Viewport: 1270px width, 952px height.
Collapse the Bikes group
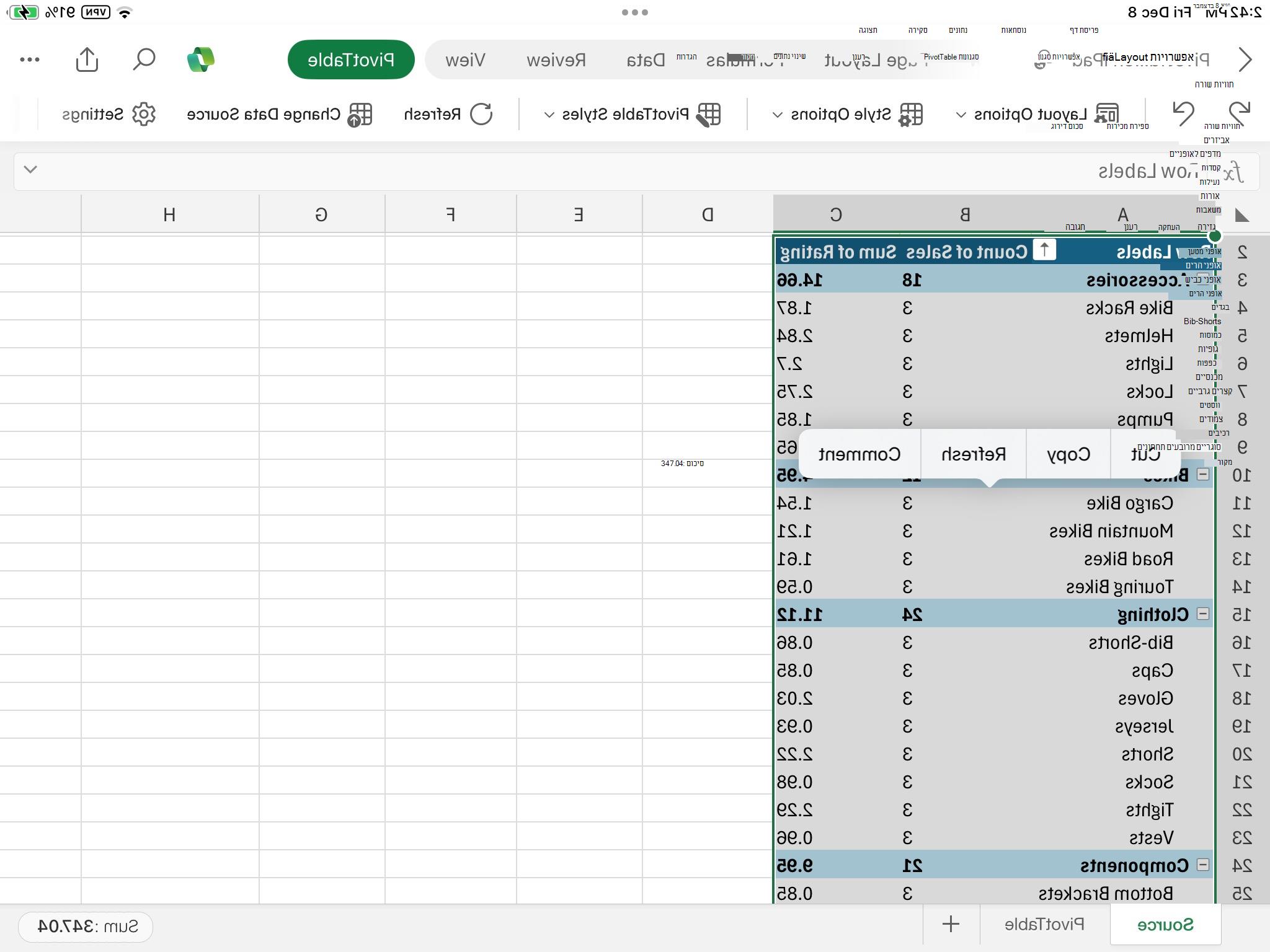point(1202,474)
